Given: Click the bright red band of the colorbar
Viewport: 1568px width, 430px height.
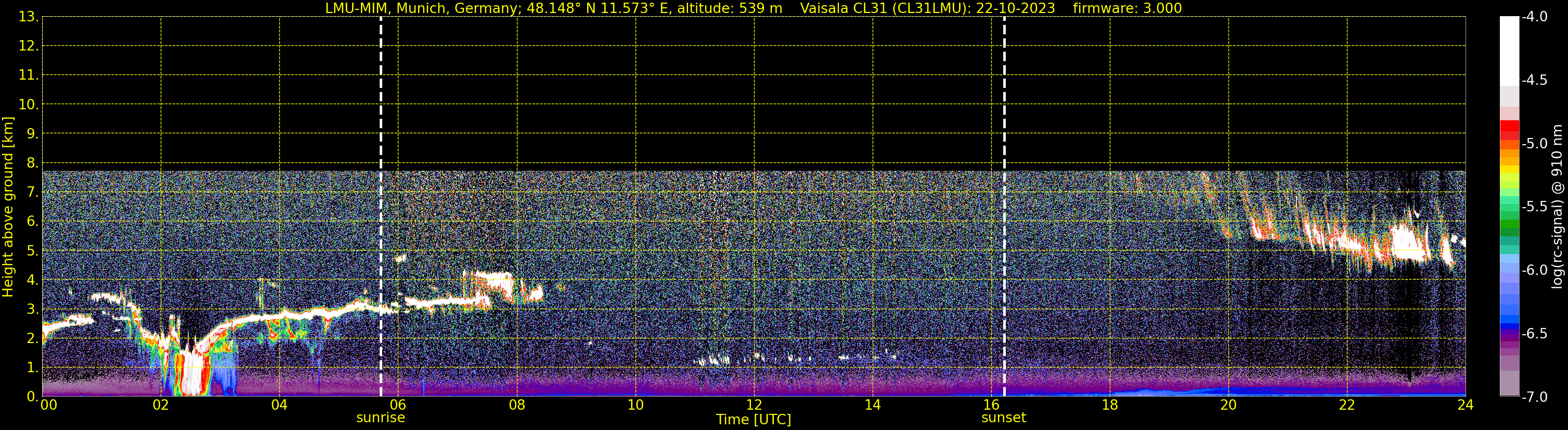Looking at the screenshot, I should coord(1510,126).
